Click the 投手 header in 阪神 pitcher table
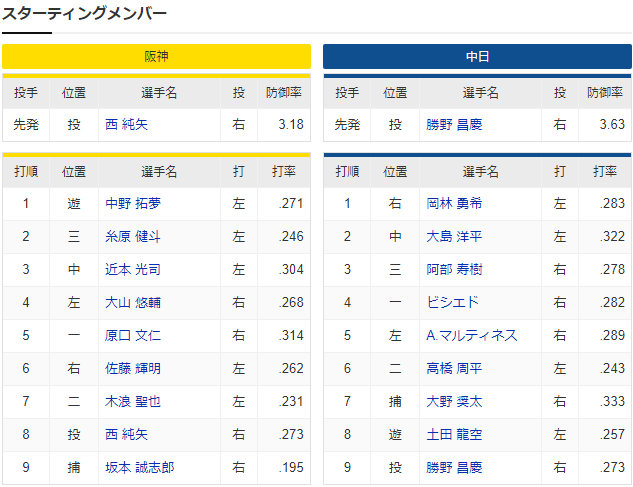633x487 pixels. (x=26, y=93)
